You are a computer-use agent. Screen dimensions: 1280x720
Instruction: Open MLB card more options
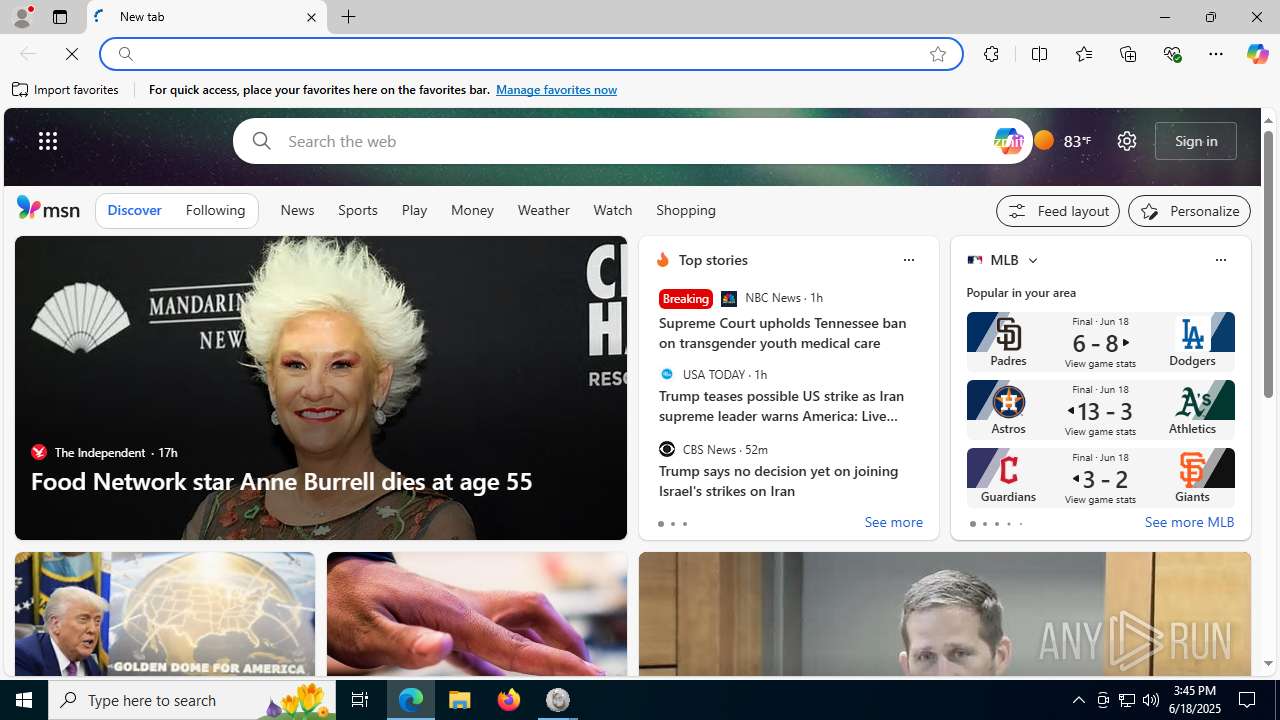coord(1220,260)
